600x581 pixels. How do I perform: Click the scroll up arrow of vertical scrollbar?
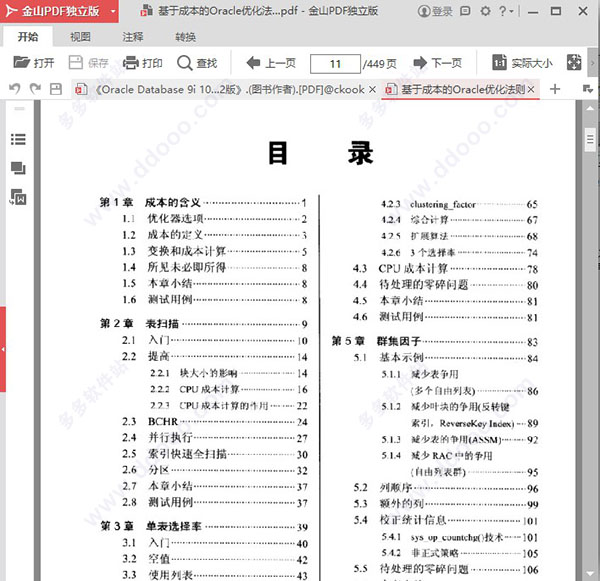590,109
